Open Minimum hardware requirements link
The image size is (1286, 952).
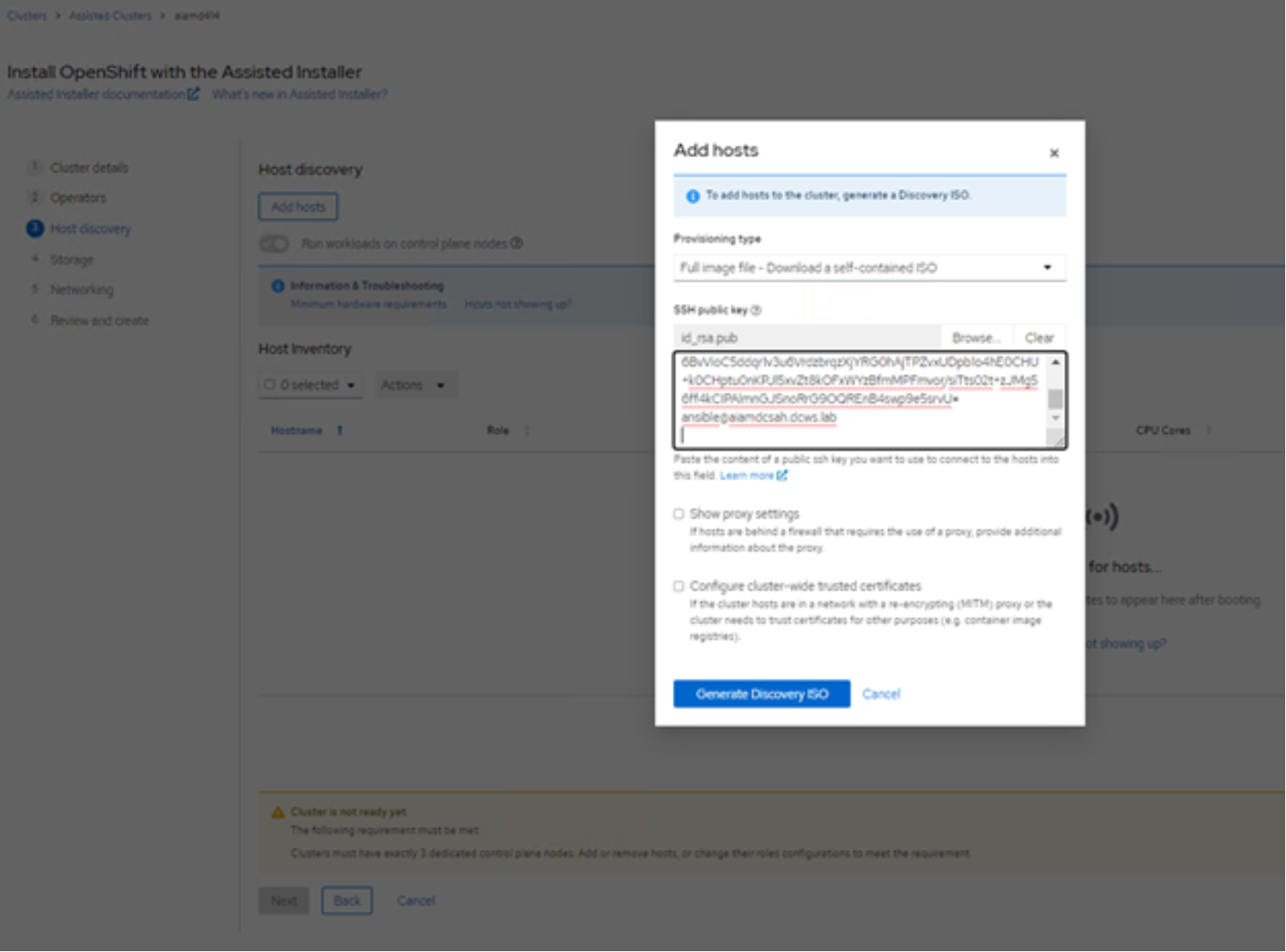(x=368, y=305)
